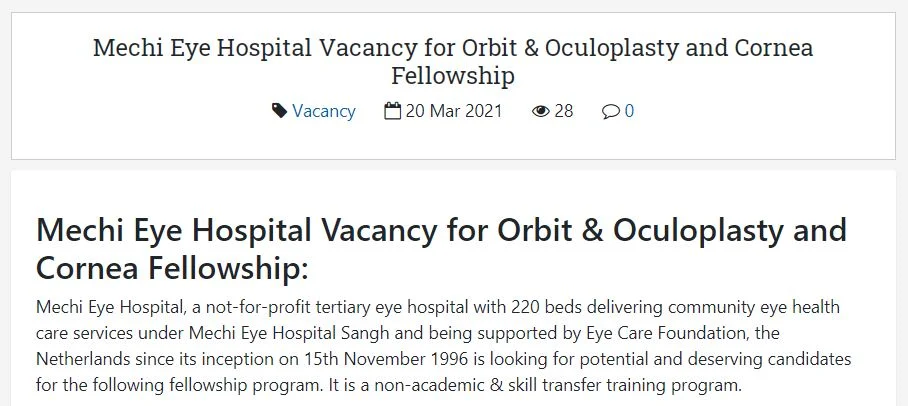Click Mechi Eye Hospital Sangh in the paragraph
Image resolution: width=908 pixels, height=406 pixels.
pos(289,334)
